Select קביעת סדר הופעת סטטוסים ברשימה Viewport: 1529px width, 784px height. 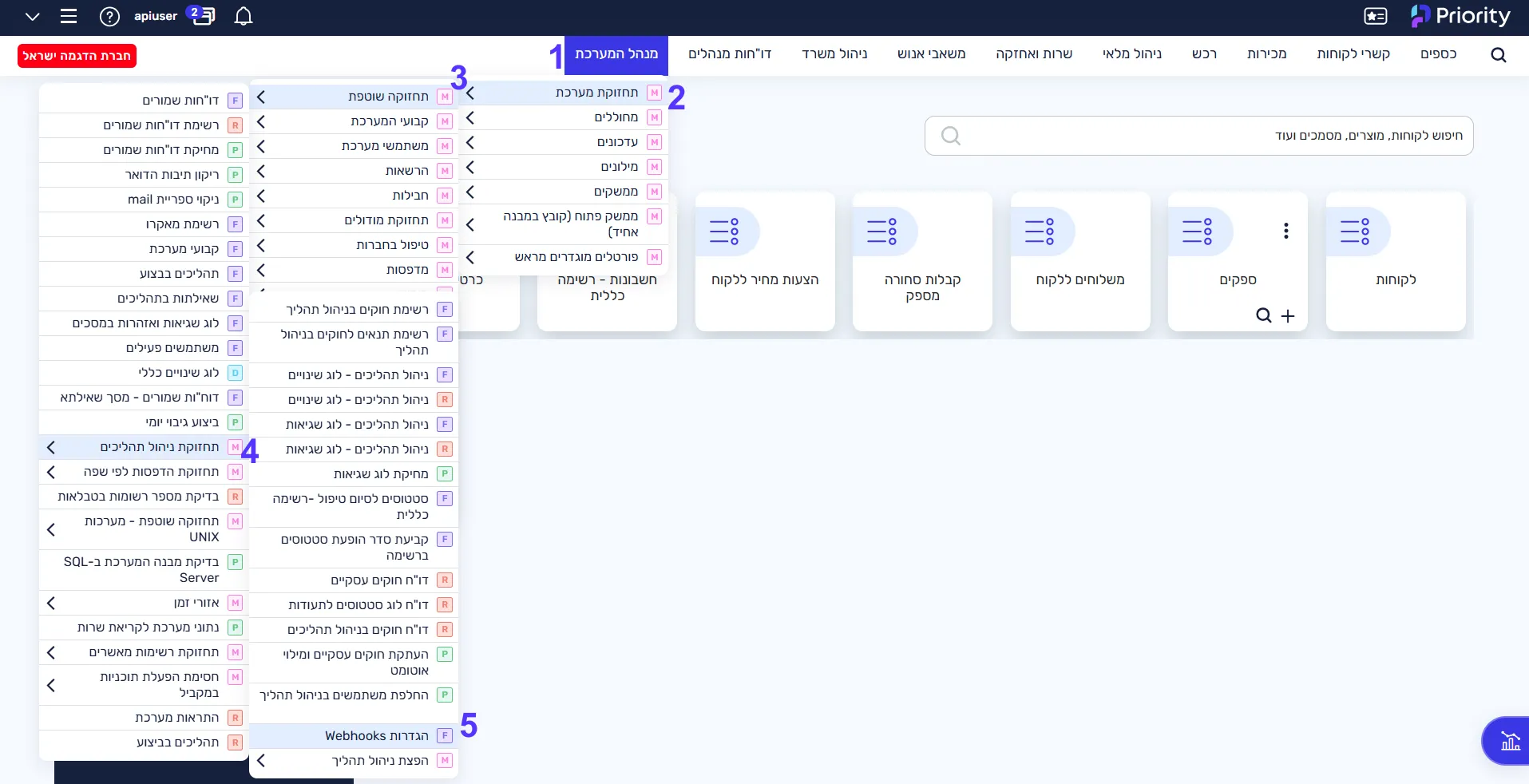354,548
